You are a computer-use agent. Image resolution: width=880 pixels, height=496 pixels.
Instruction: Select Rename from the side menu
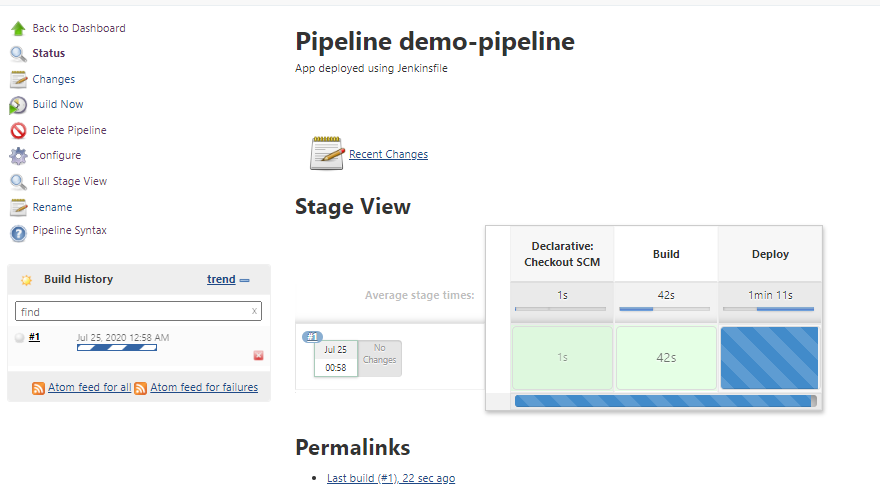pos(52,208)
